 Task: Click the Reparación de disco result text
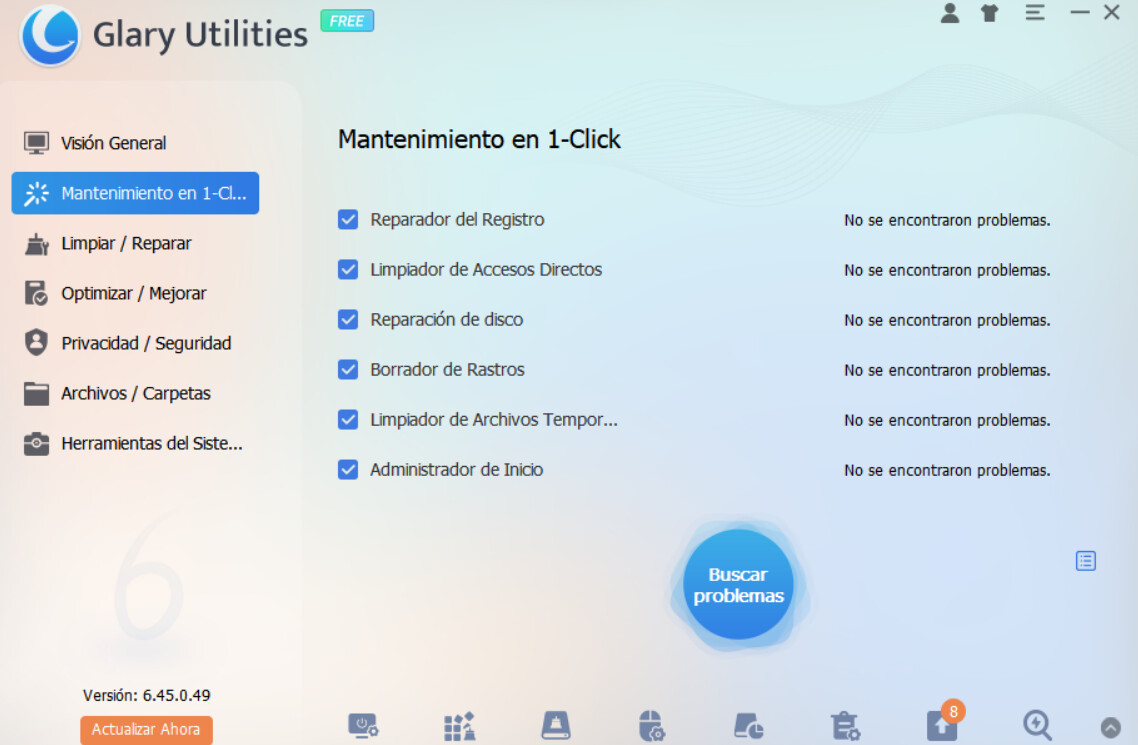[x=947, y=320]
